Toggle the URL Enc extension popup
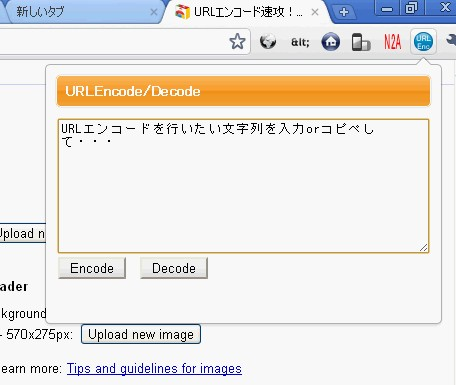Screen dimensions: 456x385 click(x=423, y=42)
